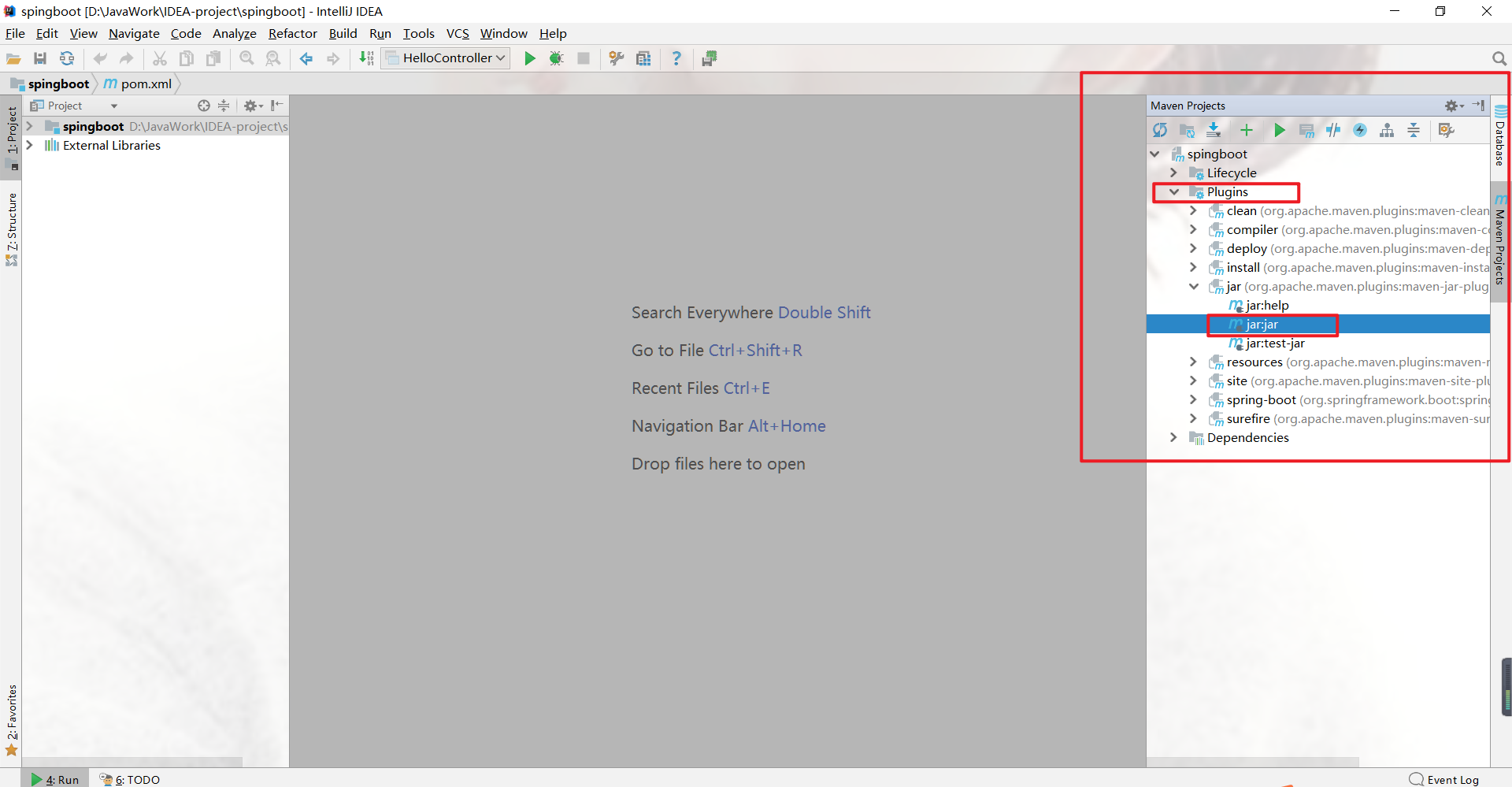Click the Find magnifier icon in toolbar
The height and width of the screenshot is (787, 1512).
pyautogui.click(x=246, y=58)
